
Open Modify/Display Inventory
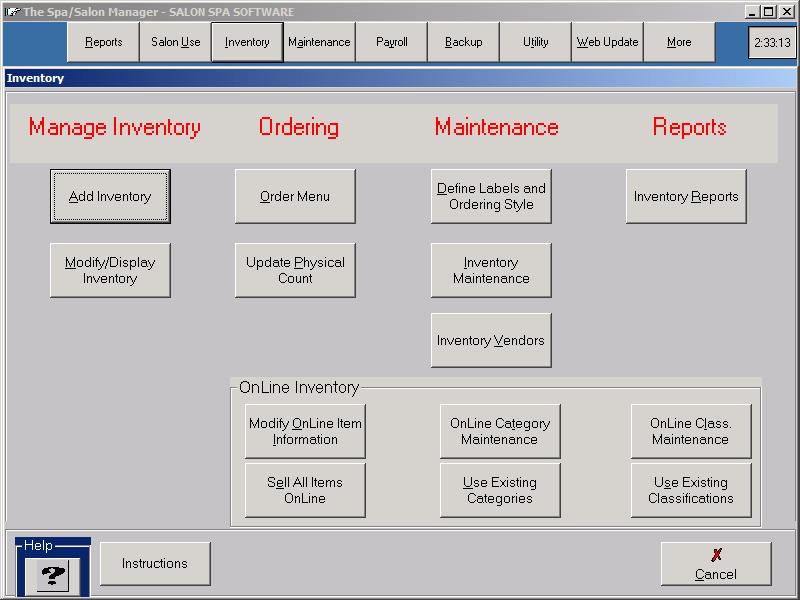pyautogui.click(x=110, y=270)
